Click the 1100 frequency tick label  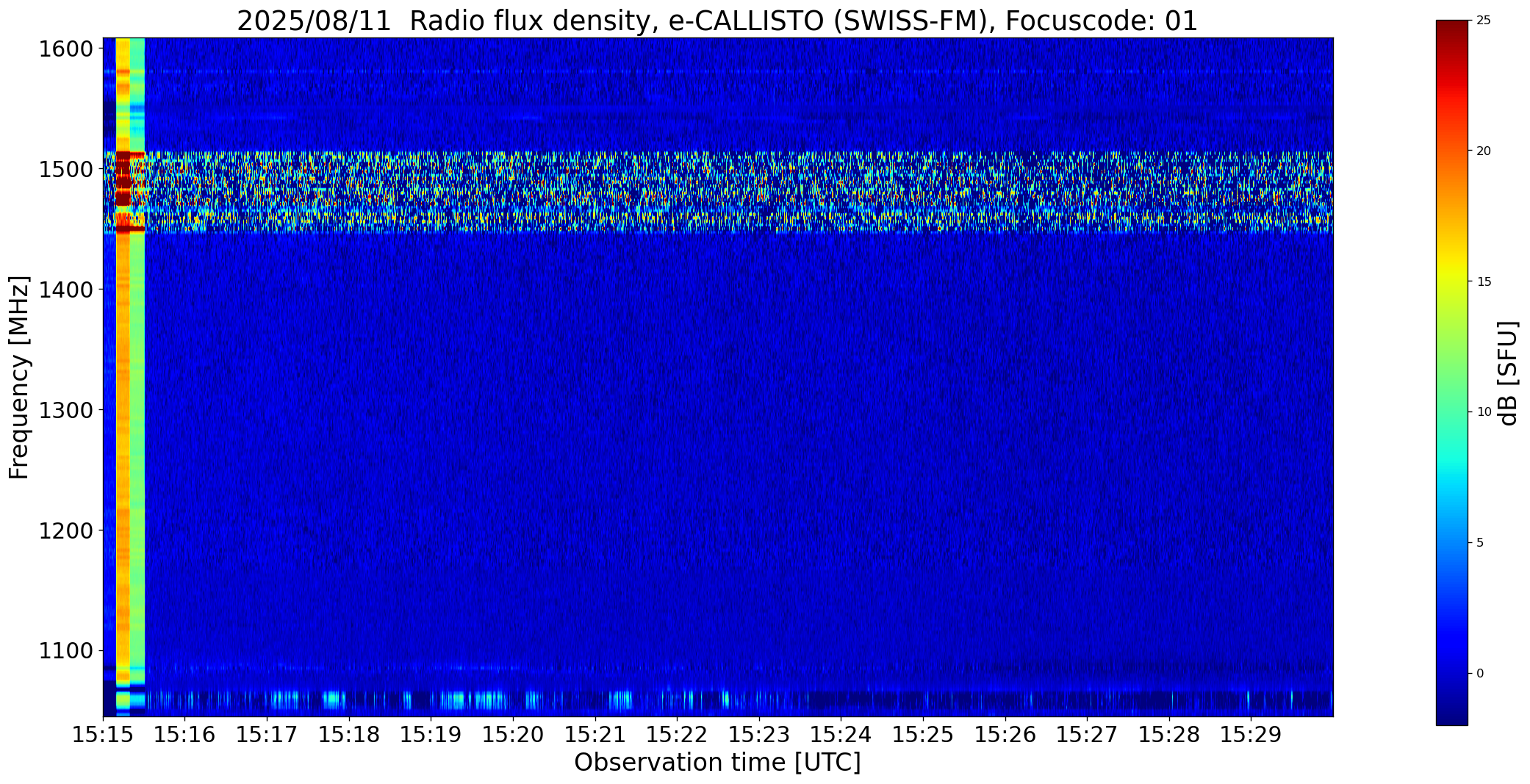(66, 651)
